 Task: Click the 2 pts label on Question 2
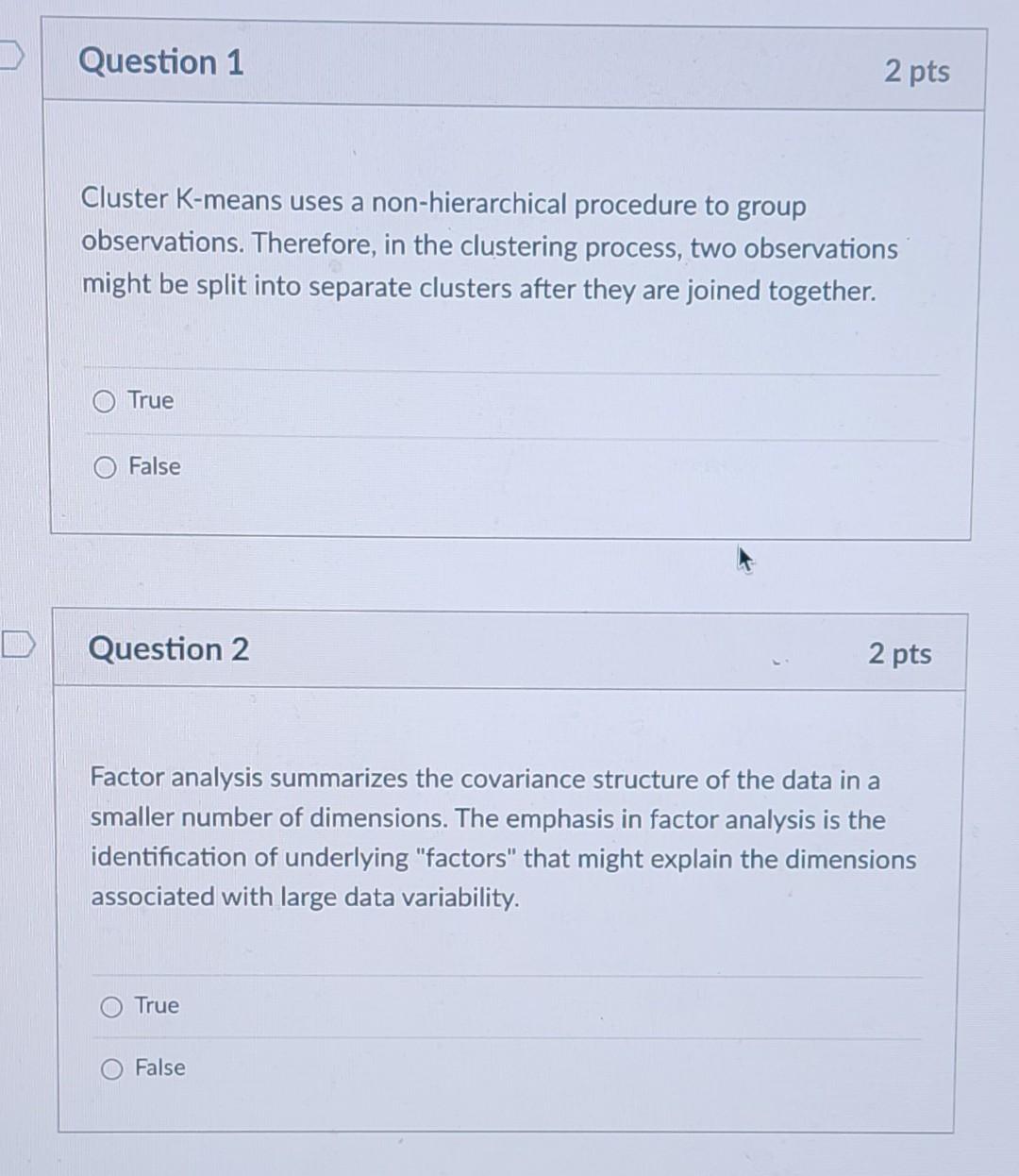tap(900, 654)
